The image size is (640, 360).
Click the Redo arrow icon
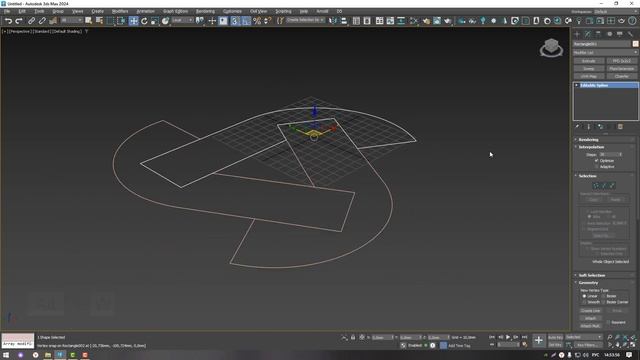[x=19, y=21]
